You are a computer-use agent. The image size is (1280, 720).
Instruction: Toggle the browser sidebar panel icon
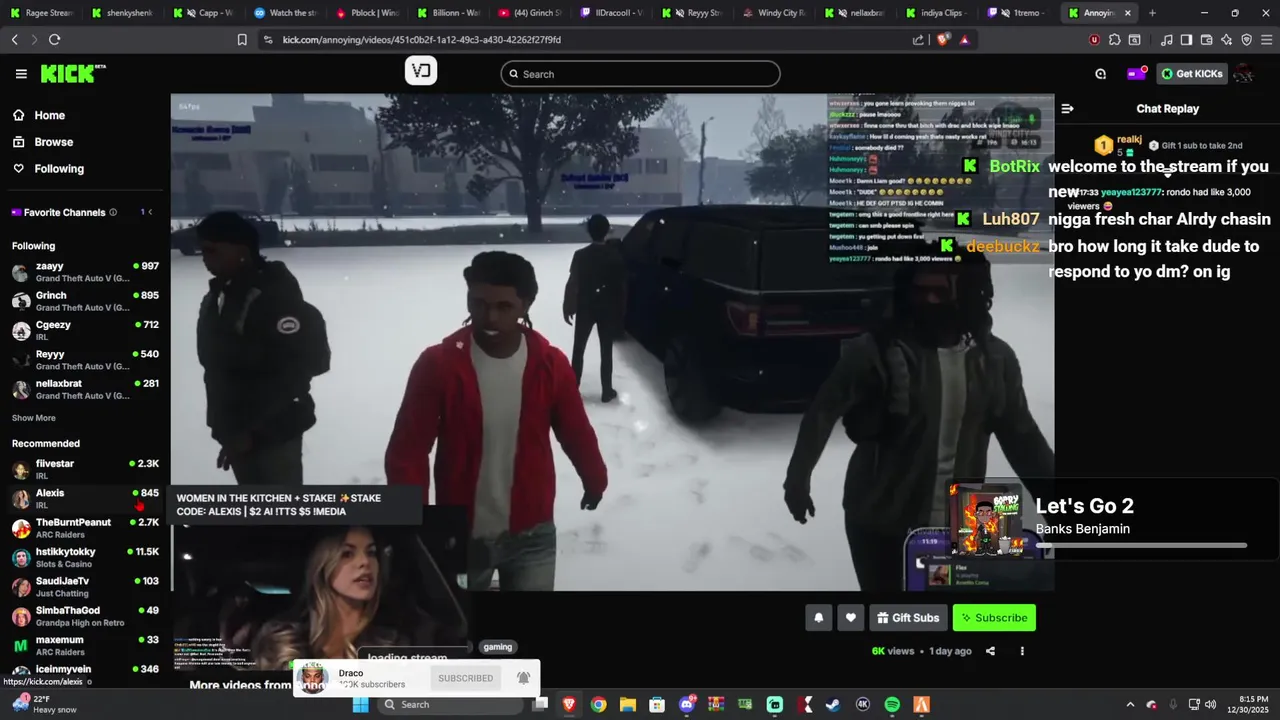pos(1186,40)
